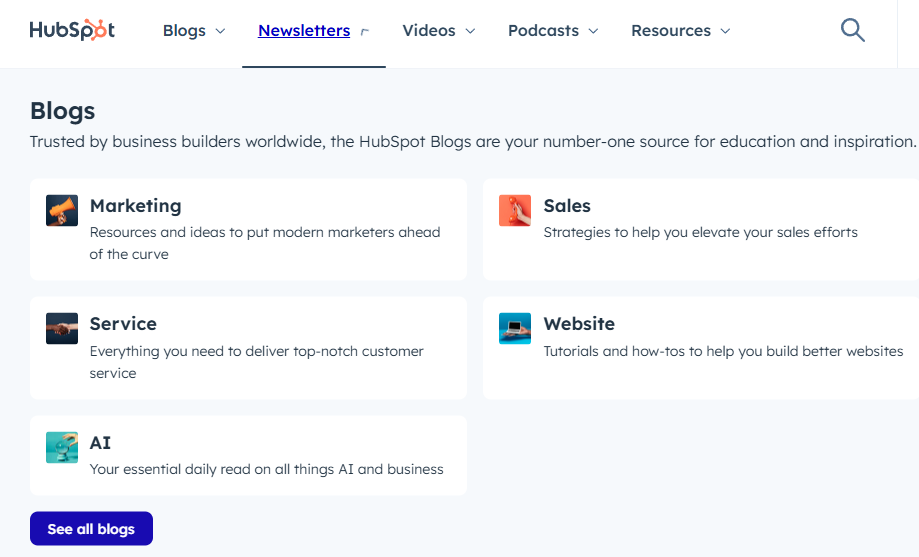Viewport: 919px width, 557px height.
Task: Click 'Strategies to help you elevate' description
Action: point(700,232)
